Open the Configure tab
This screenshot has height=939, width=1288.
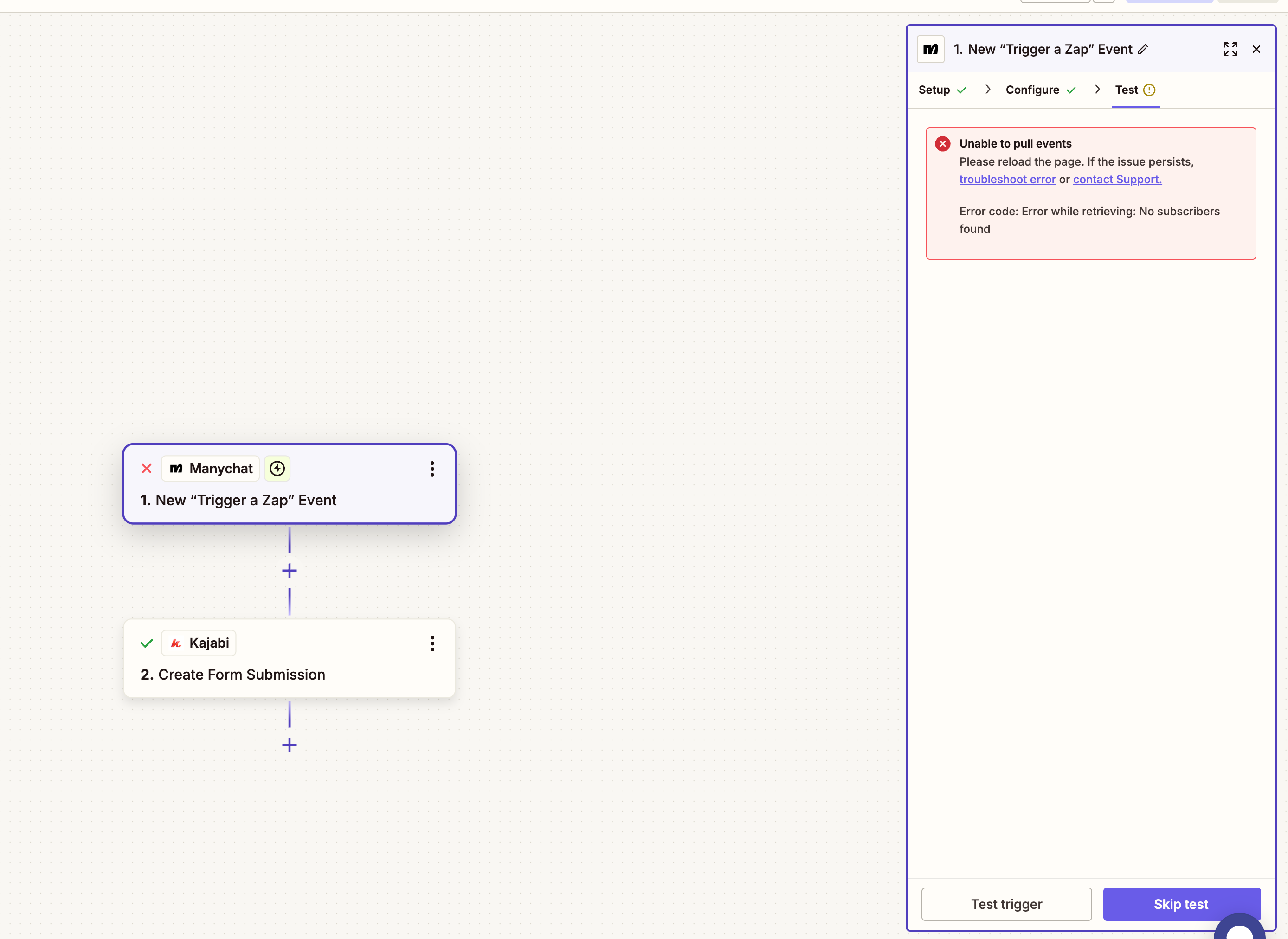(1040, 90)
